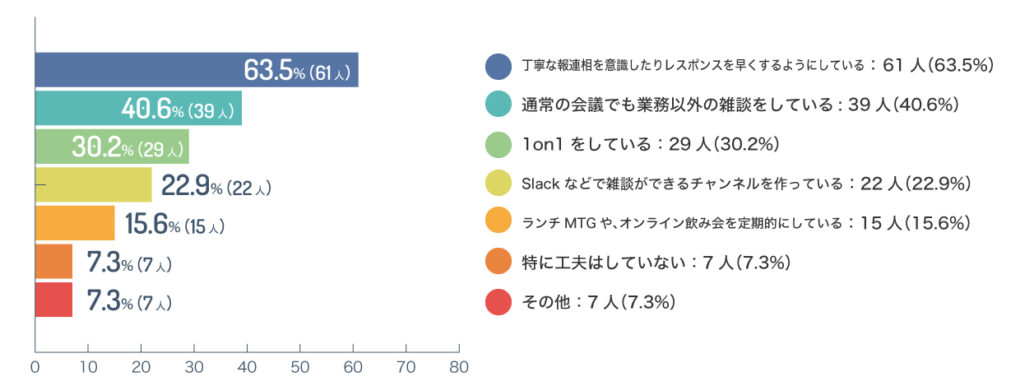
Task: Click the dark blue legend circle
Action: [x=498, y=66]
